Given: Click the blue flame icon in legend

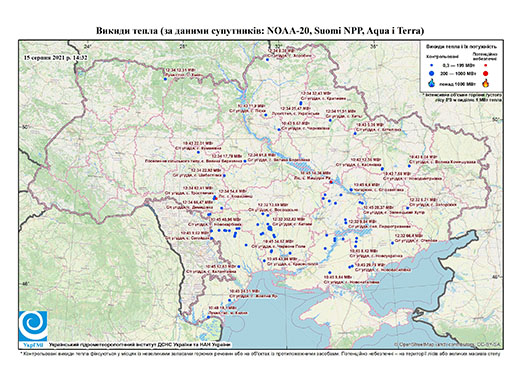Looking at the screenshot, I should click(432, 83).
